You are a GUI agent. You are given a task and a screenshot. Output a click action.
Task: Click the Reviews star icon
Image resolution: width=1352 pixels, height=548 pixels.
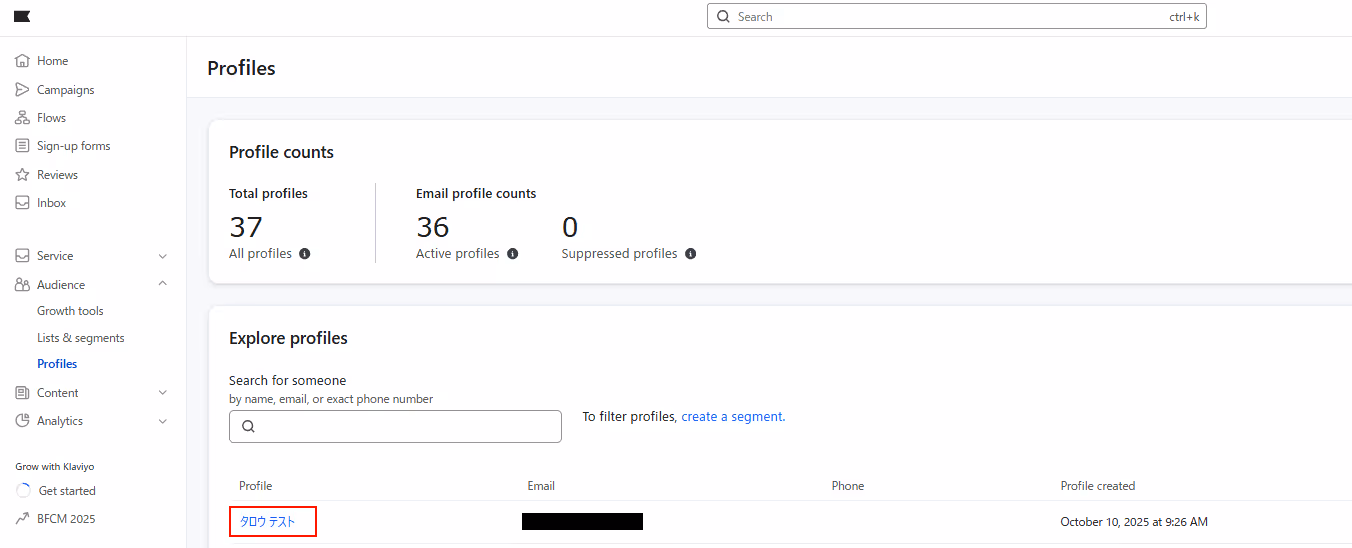(x=22, y=175)
